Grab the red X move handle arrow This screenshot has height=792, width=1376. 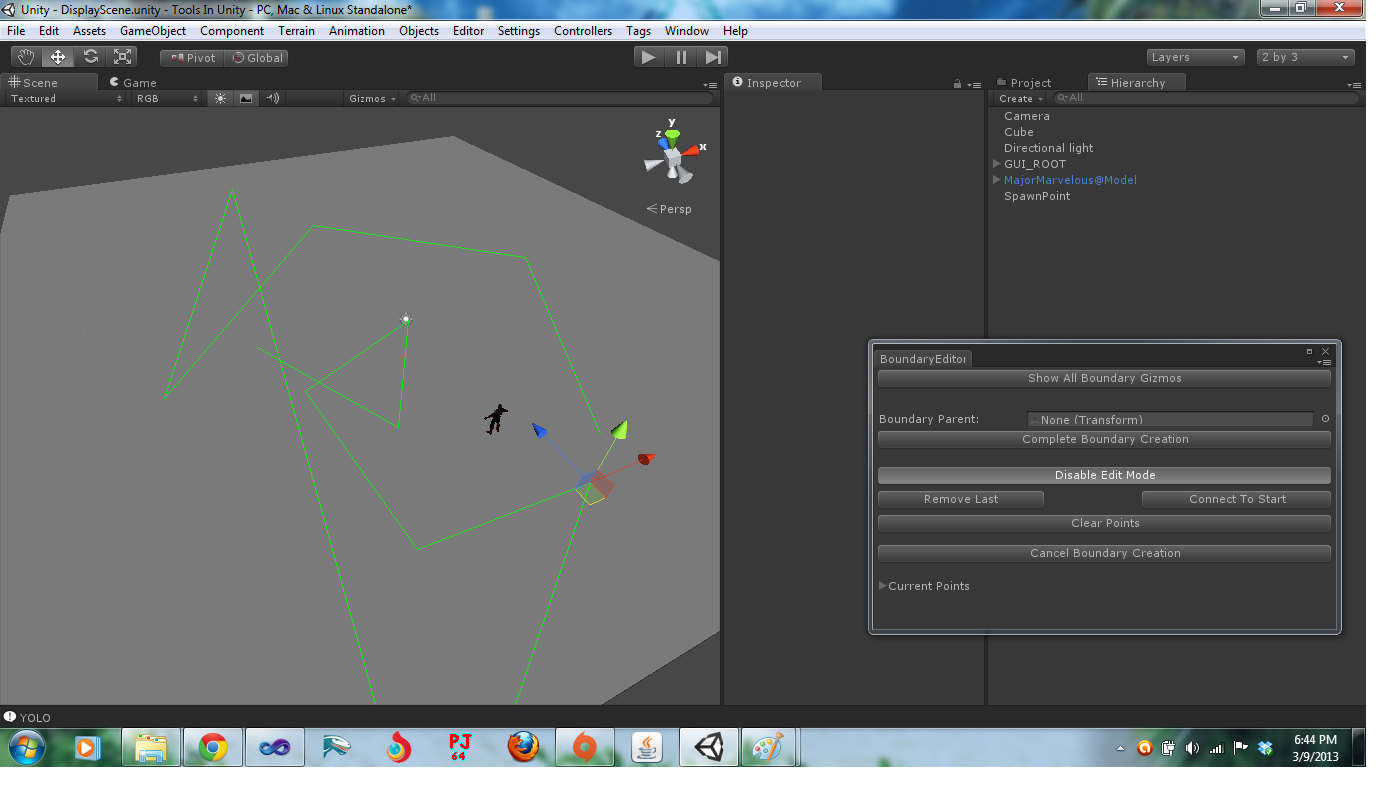pyautogui.click(x=646, y=459)
